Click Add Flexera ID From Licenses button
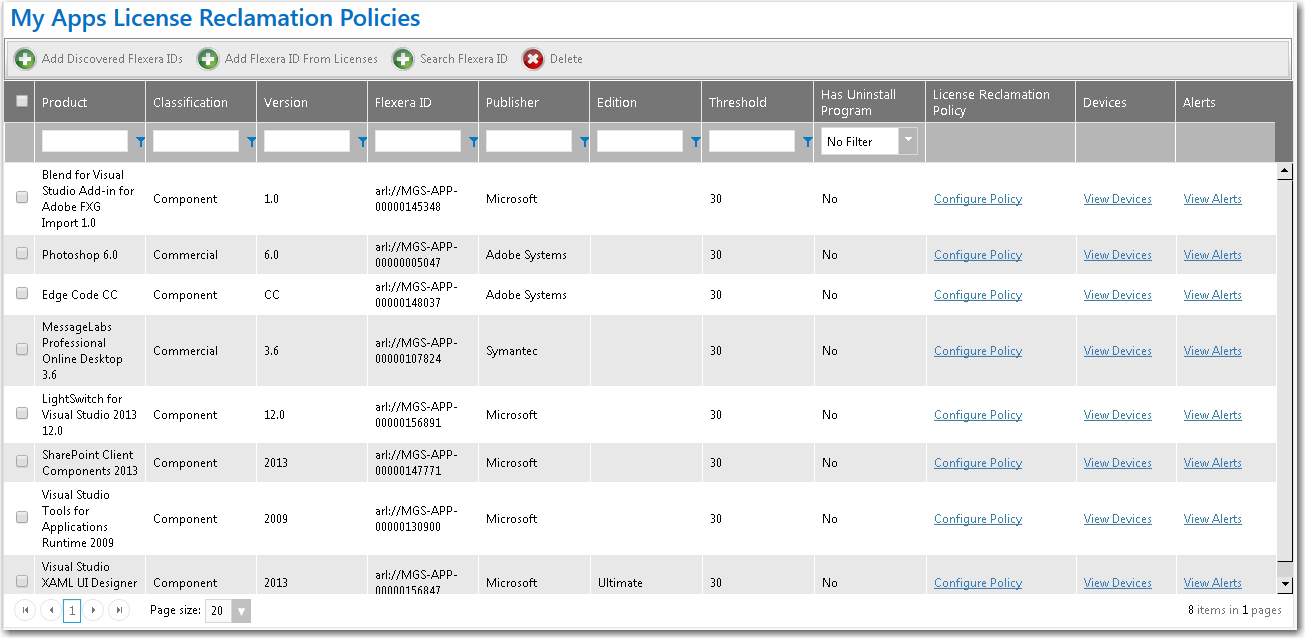Viewport: 1305px width, 638px height. 288,59
